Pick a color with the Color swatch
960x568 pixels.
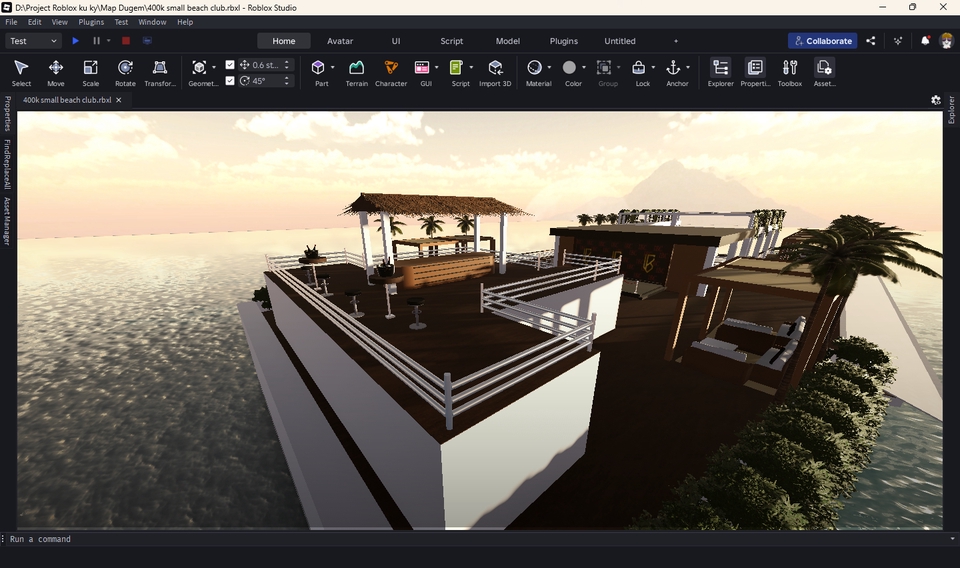point(569,68)
